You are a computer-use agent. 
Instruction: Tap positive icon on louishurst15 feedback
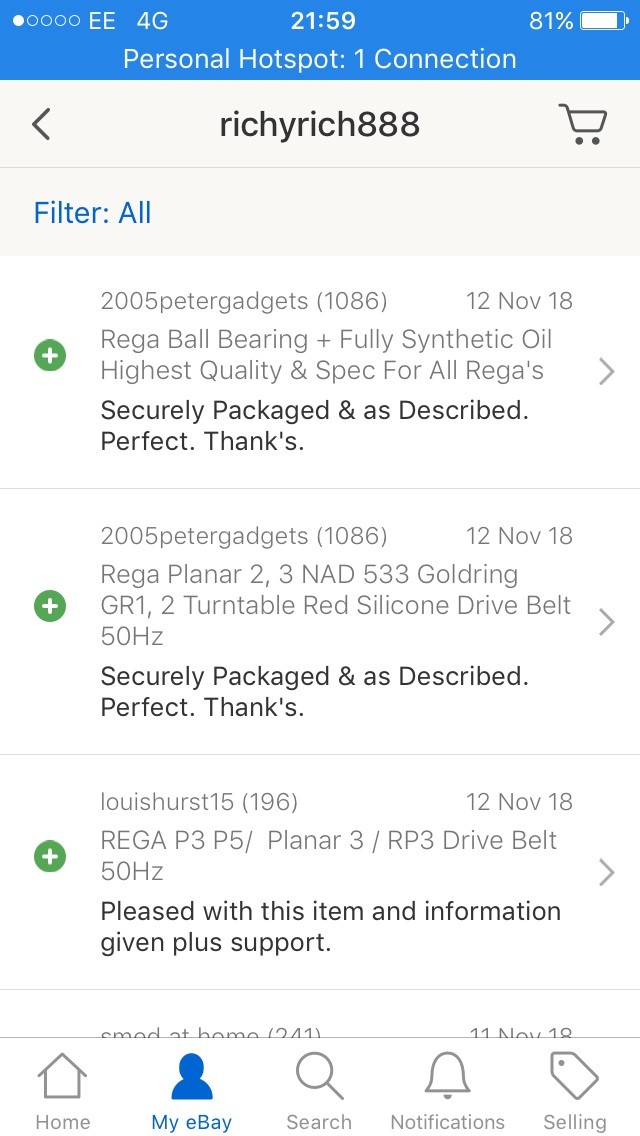point(50,856)
